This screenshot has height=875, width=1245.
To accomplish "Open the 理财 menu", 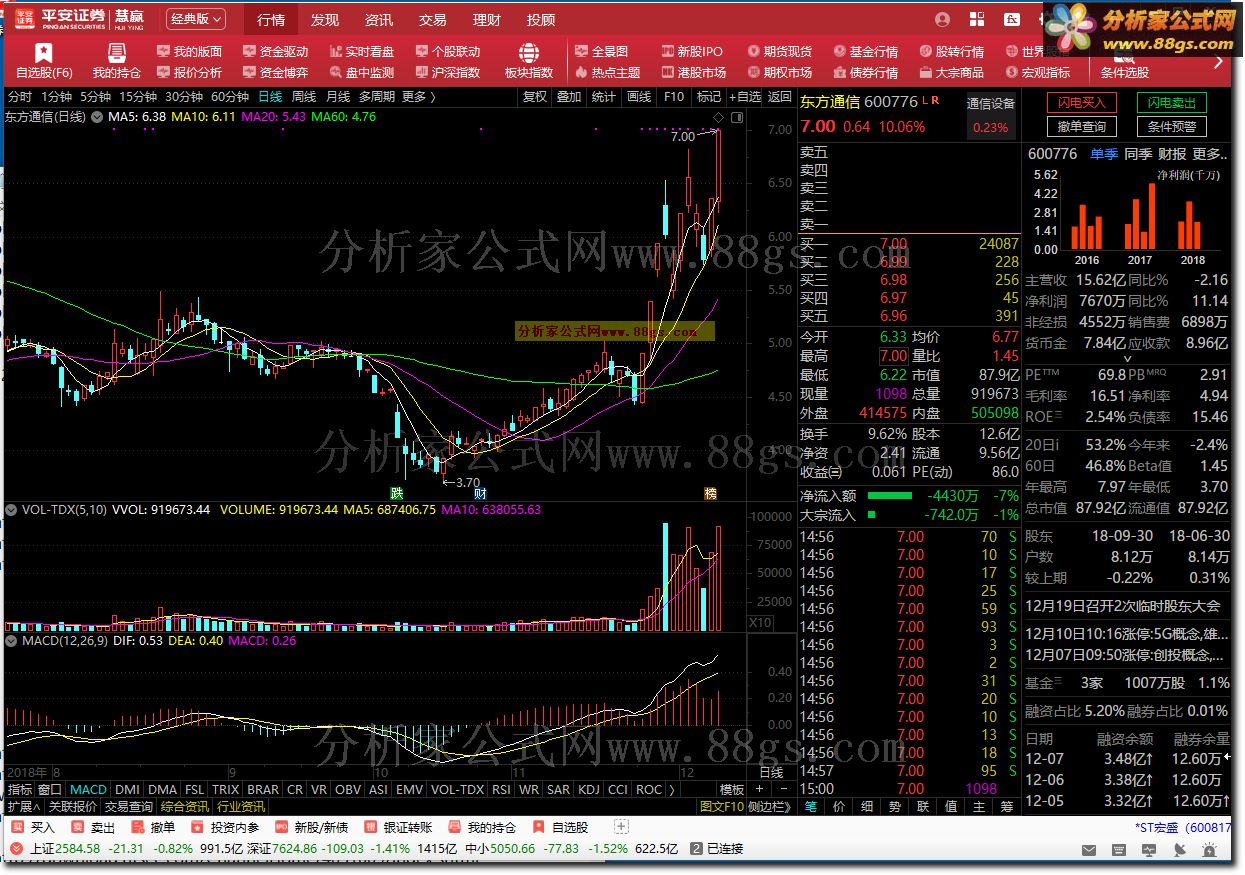I will 486,20.
